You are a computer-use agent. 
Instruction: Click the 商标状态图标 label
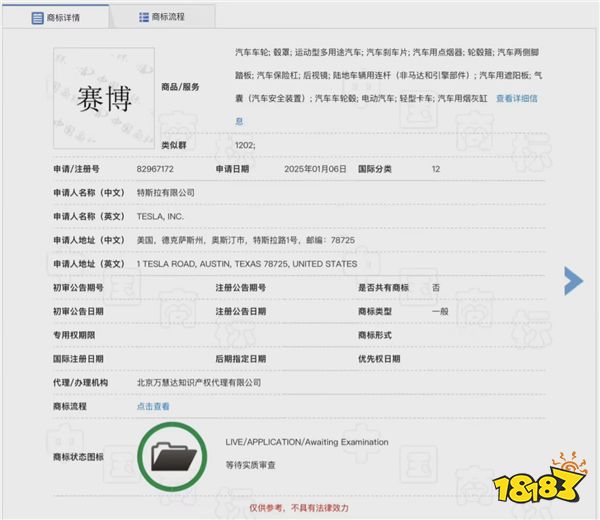coord(78,457)
